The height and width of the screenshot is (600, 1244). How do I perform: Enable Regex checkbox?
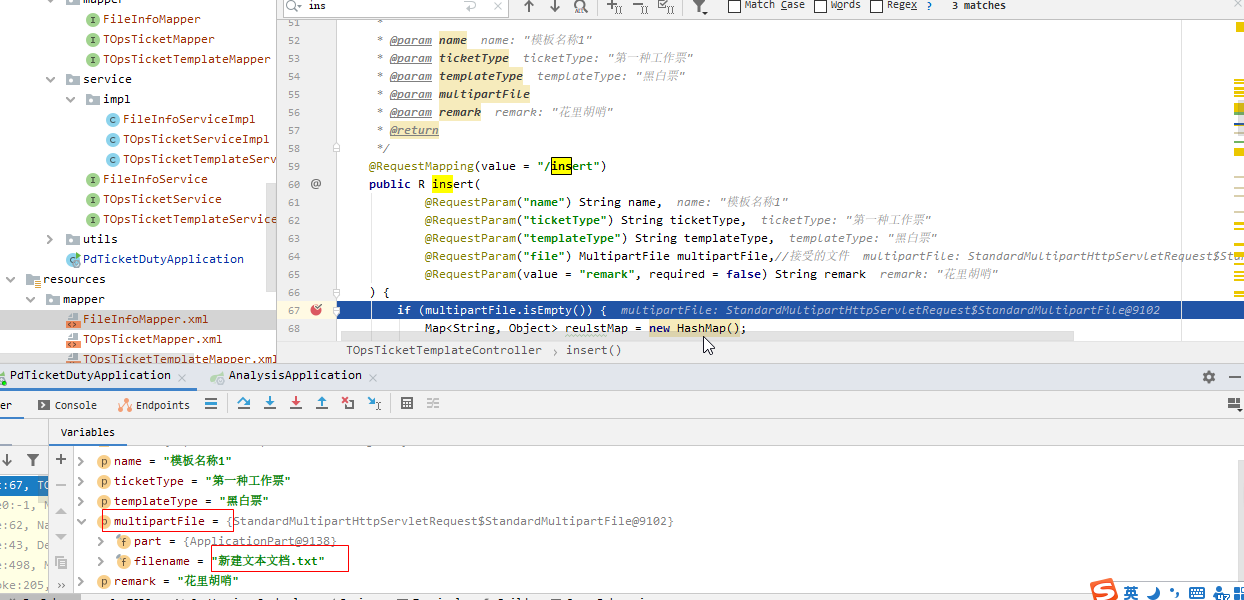877,6
